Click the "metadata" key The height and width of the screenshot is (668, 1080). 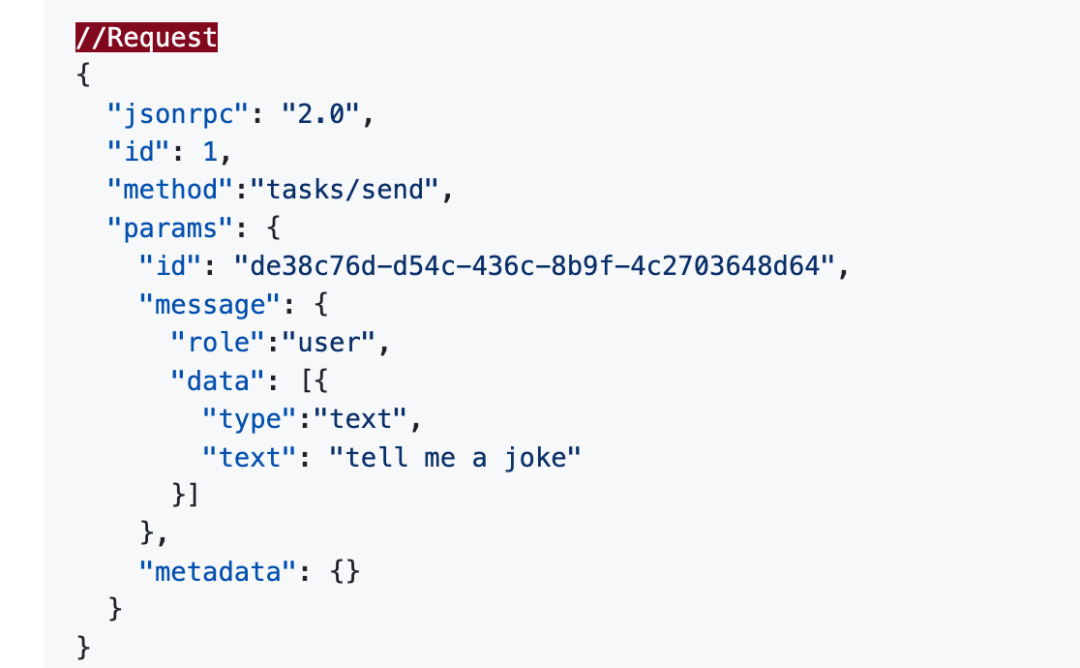point(216,572)
